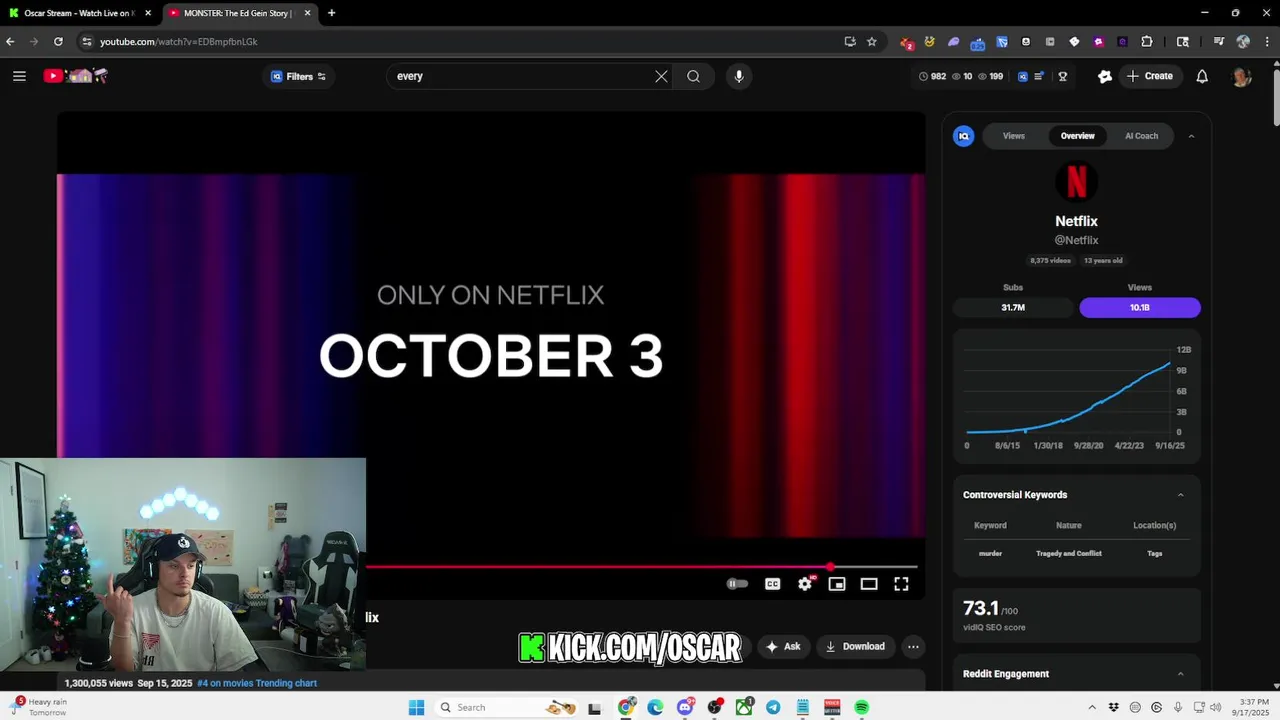Click the red video progress bar scrubber
1280x720 pixels.
pos(830,567)
